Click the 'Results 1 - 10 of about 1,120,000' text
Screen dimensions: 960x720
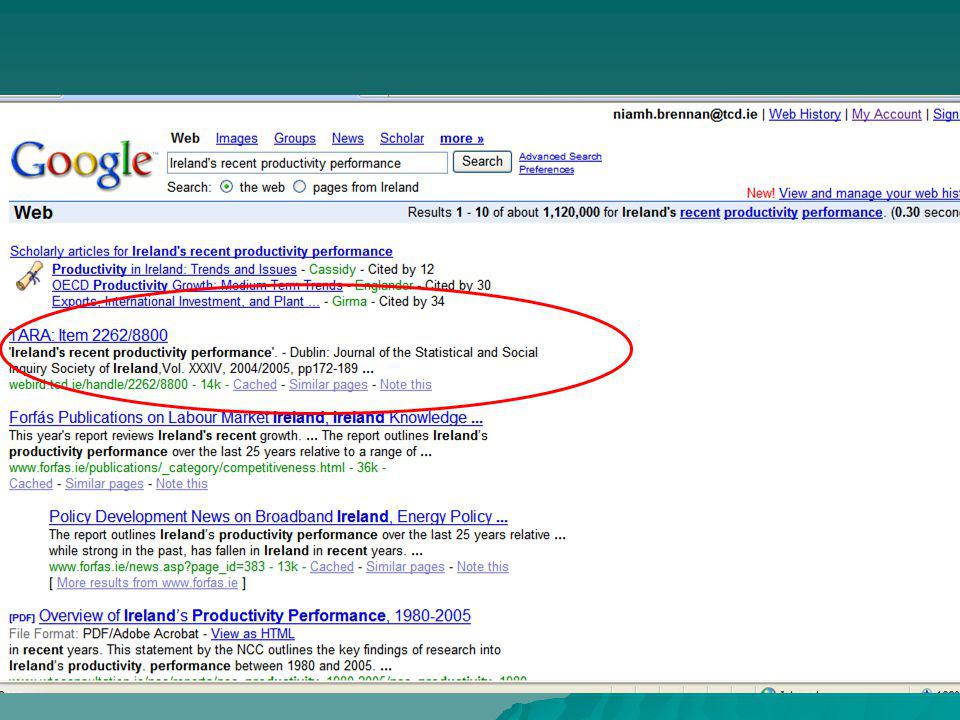coord(504,212)
